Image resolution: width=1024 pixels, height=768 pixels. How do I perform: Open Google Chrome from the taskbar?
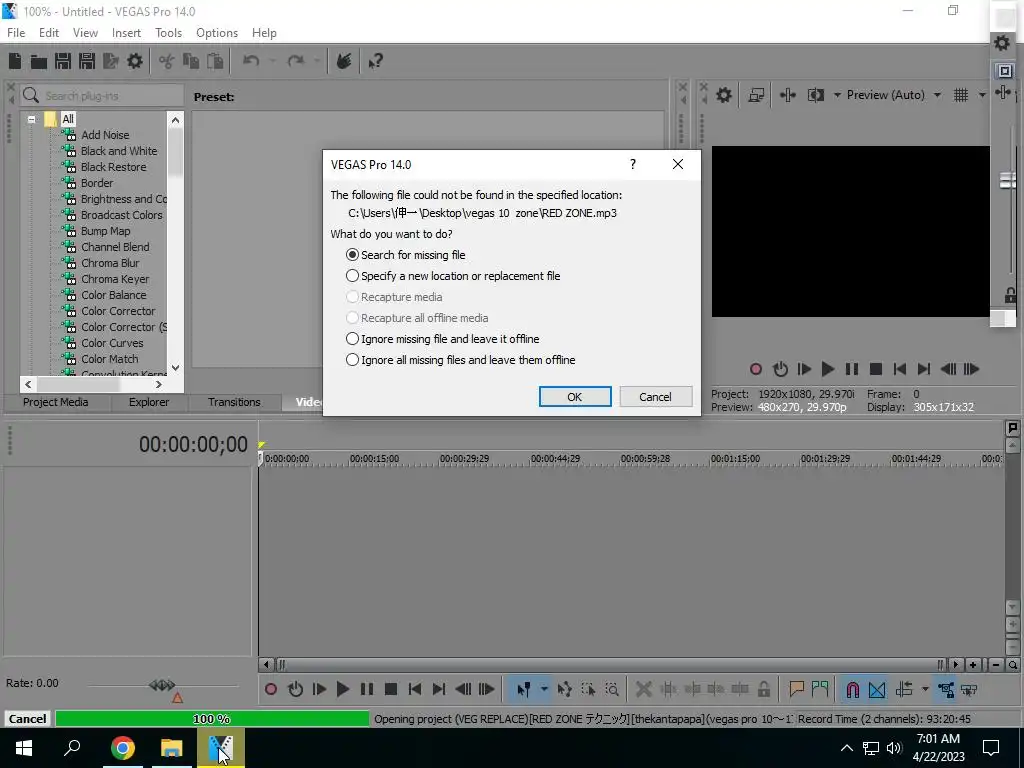[123, 748]
